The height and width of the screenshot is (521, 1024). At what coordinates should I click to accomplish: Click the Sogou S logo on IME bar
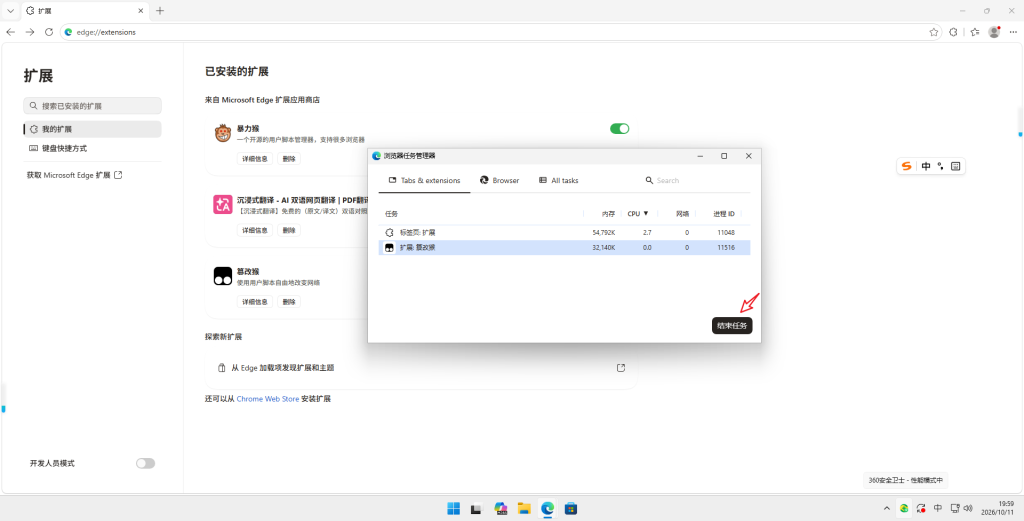click(906, 166)
